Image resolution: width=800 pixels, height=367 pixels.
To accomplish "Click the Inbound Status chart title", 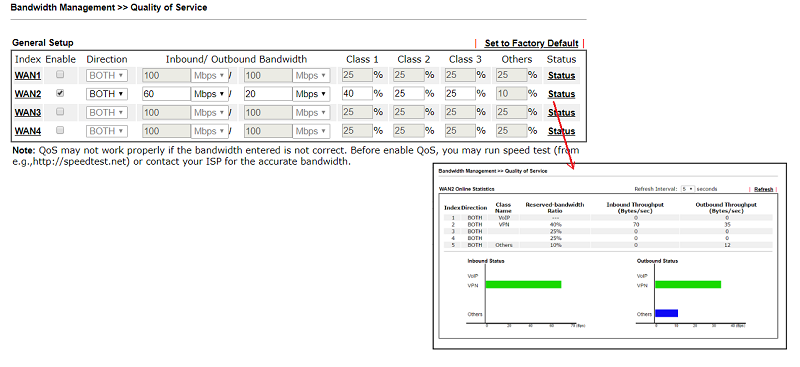I will click(486, 261).
